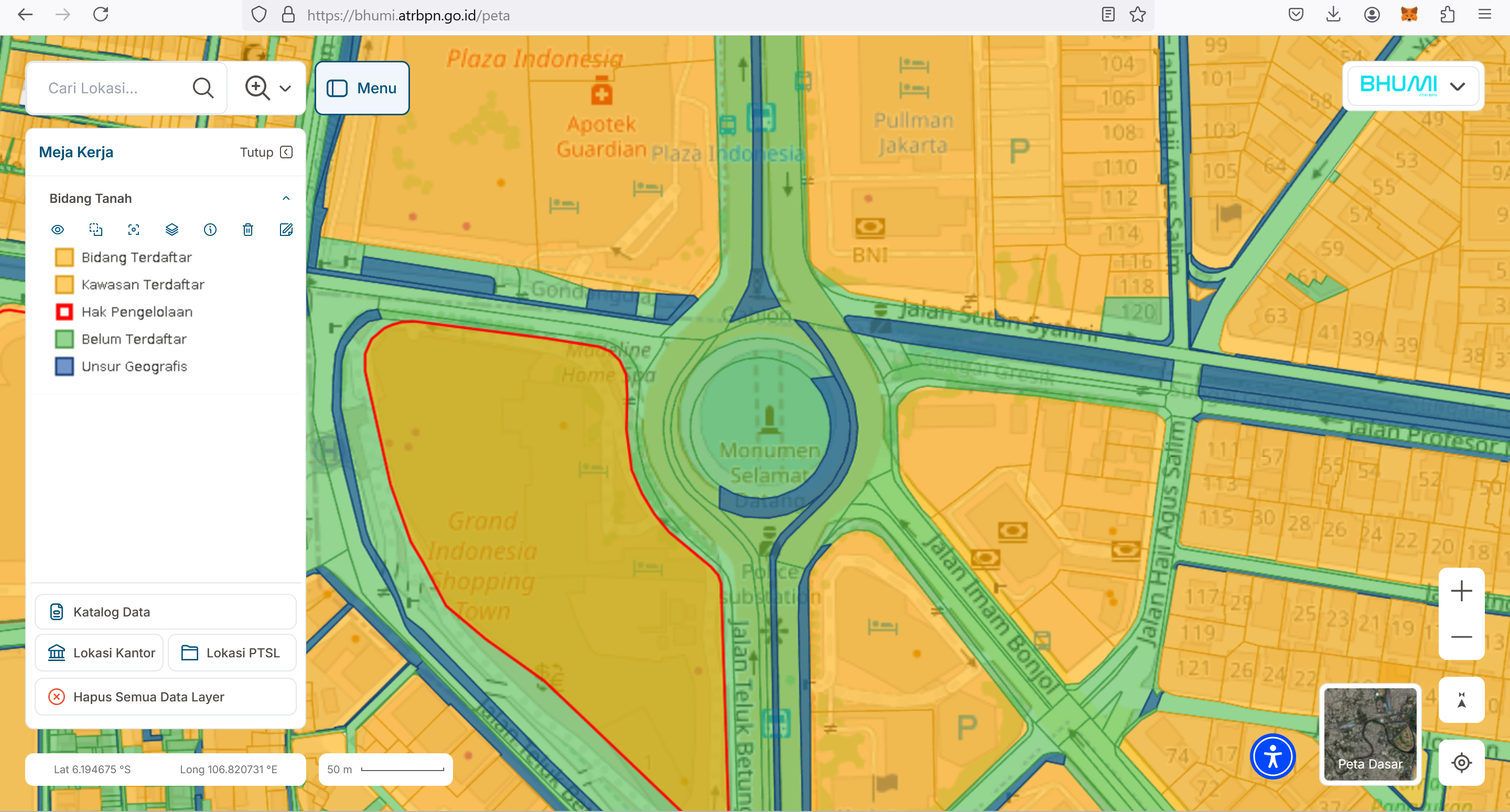This screenshot has width=1510, height=812.
Task: Open the tracking protection shield icon
Action: [259, 15]
